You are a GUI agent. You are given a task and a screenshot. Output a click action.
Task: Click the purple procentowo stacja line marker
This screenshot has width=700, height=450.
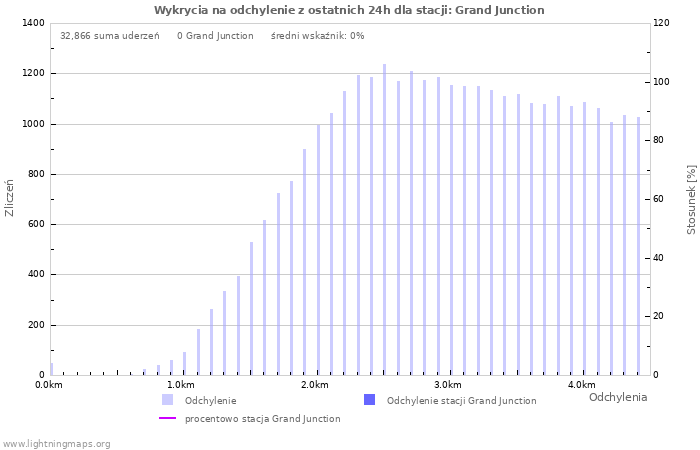pos(167,419)
